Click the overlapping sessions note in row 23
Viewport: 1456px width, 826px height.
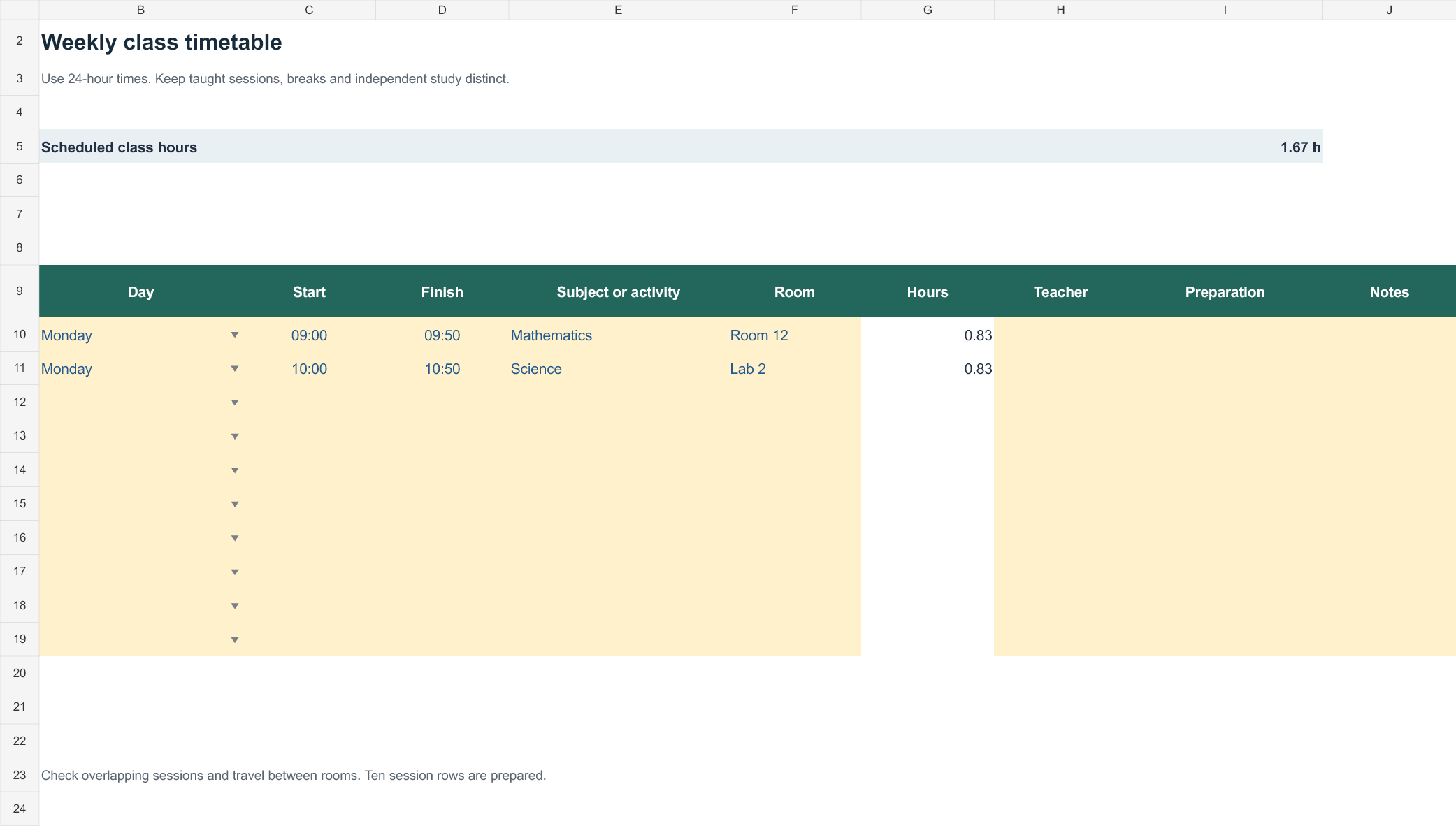pos(294,775)
